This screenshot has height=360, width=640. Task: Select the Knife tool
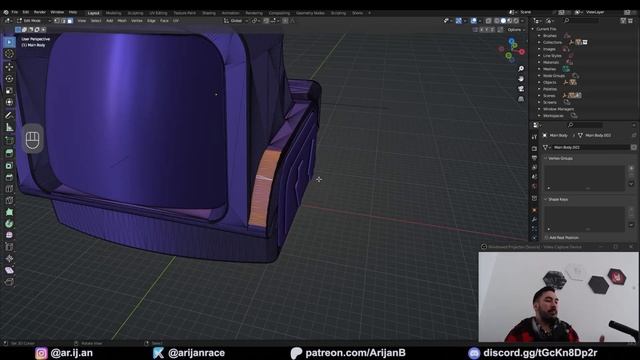pos(9,200)
